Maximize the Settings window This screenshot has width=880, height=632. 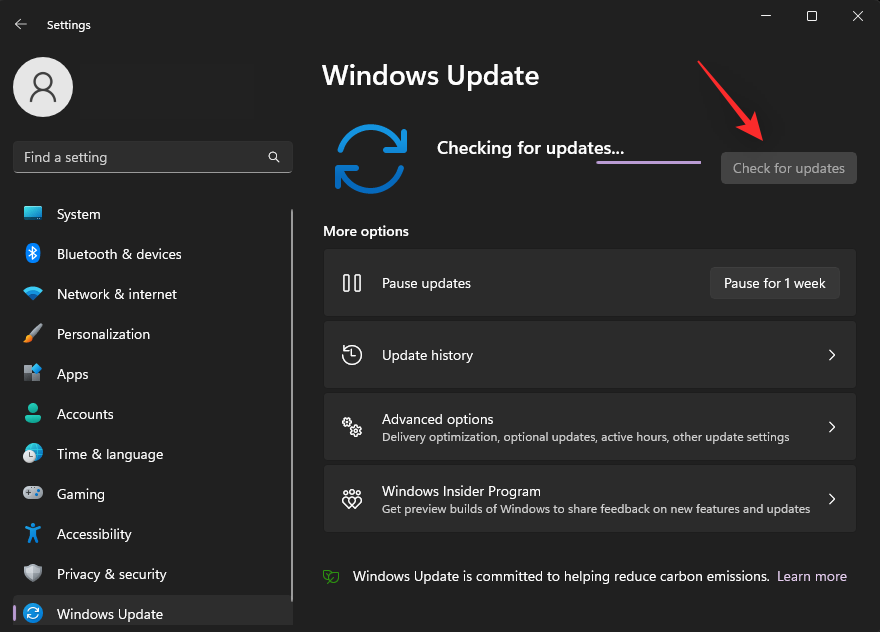812,16
